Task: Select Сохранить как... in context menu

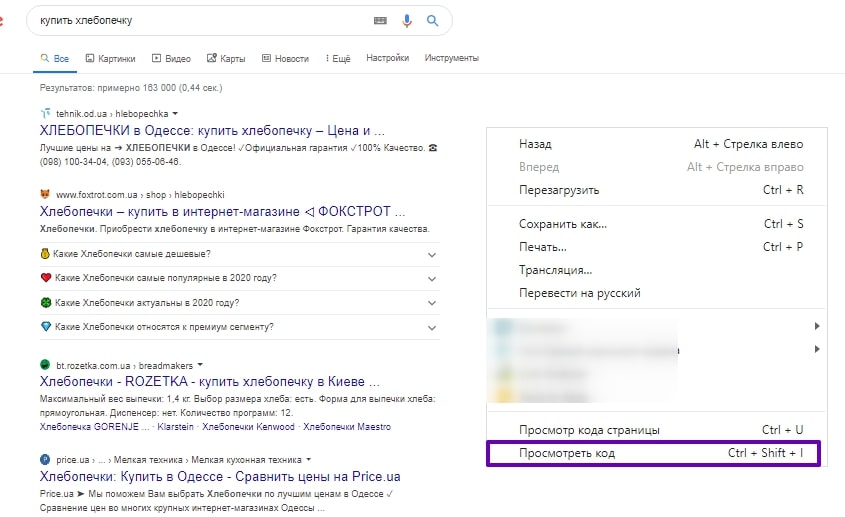Action: tap(656, 224)
